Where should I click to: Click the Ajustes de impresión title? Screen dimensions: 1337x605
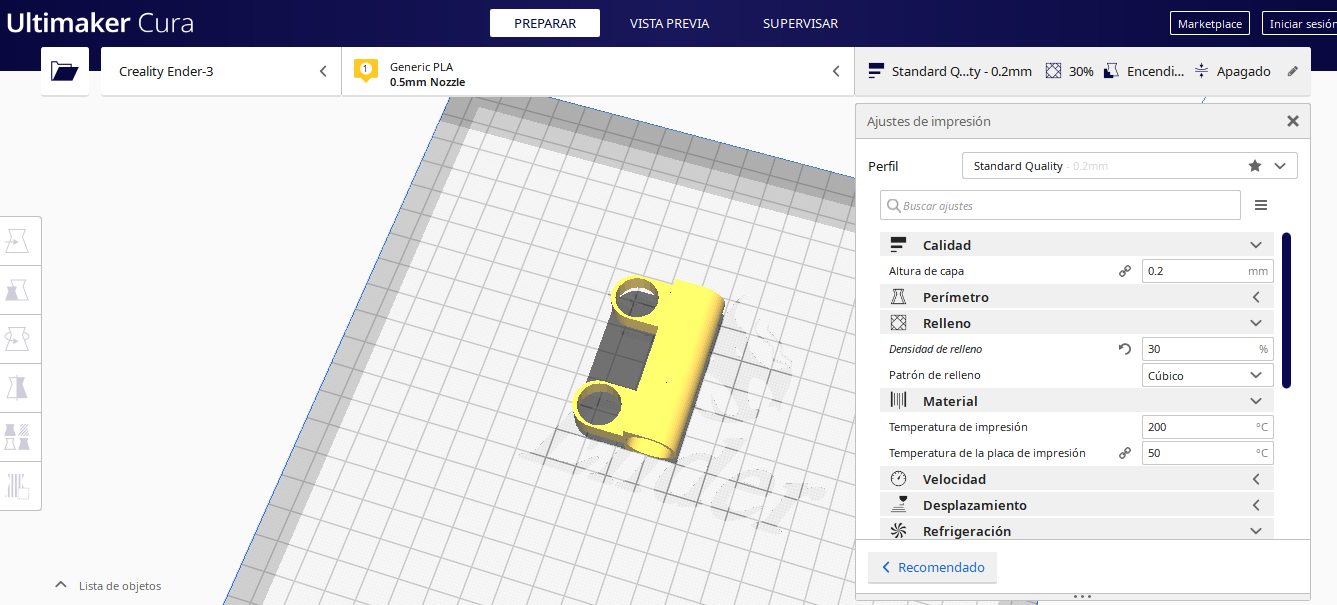pos(929,121)
